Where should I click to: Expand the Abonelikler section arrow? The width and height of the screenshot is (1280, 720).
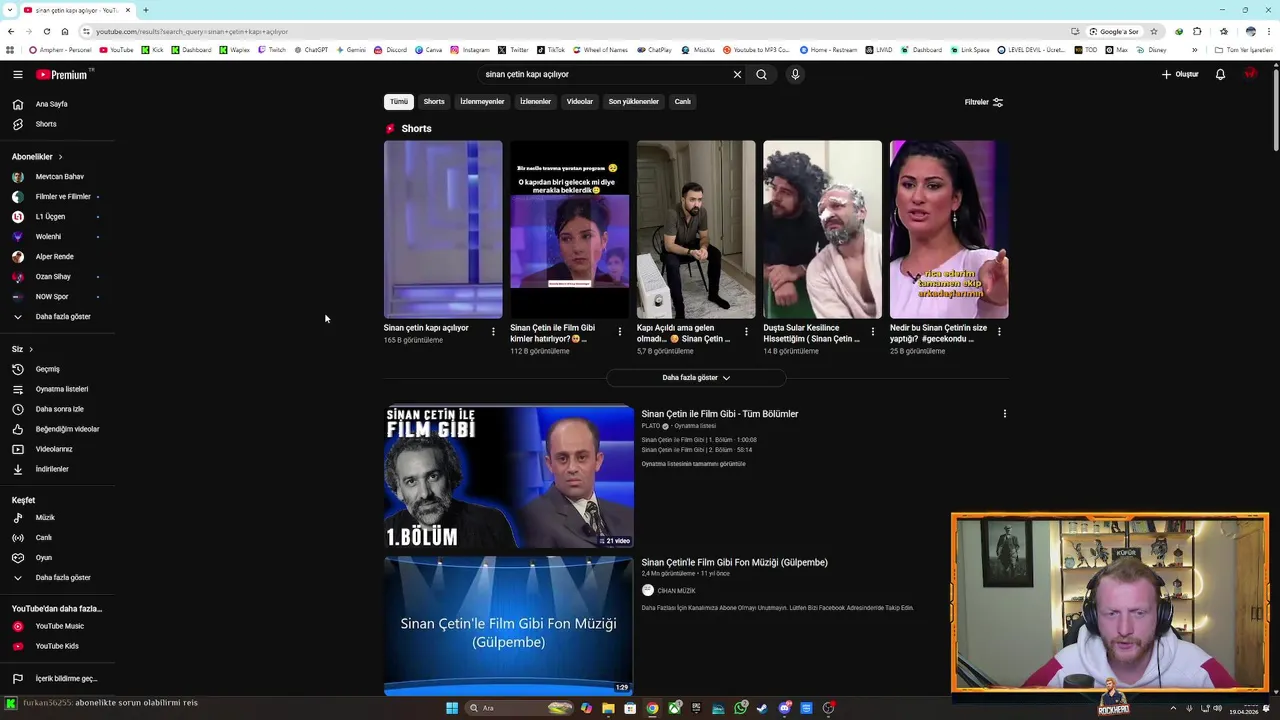coord(60,157)
